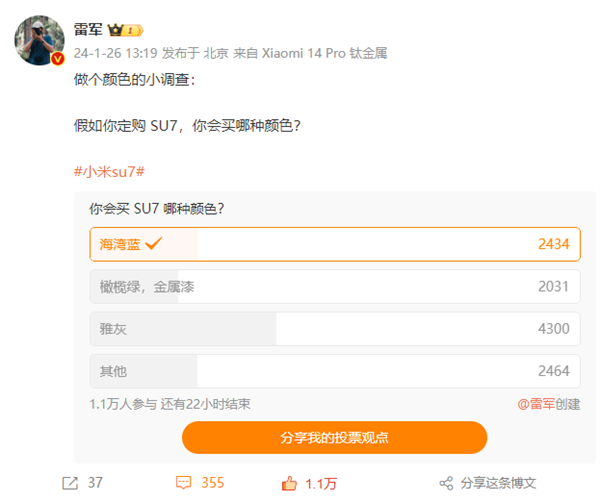
Task: Click the orange verified badge on avatar
Action: pos(58,59)
